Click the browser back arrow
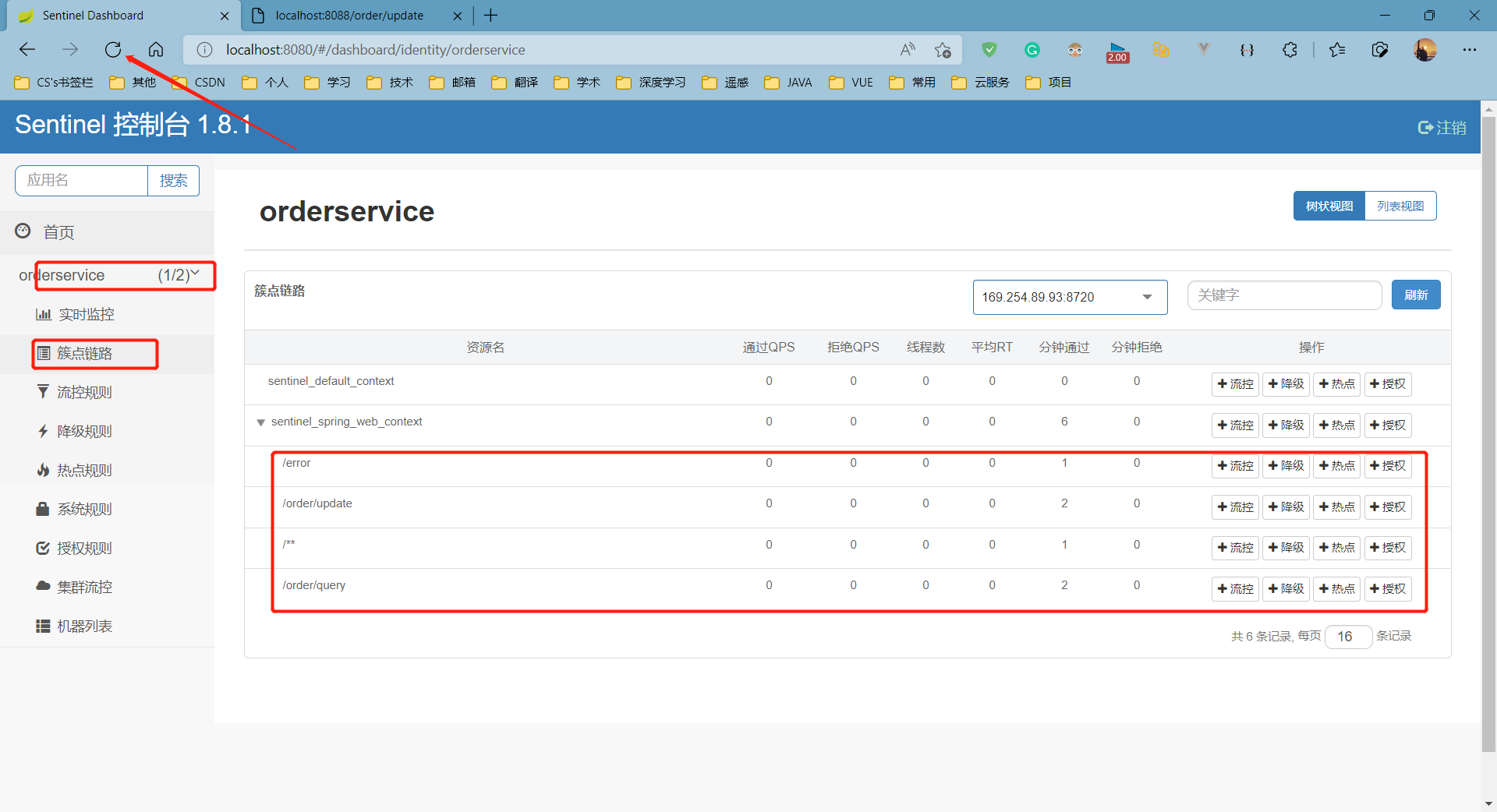 [x=27, y=50]
